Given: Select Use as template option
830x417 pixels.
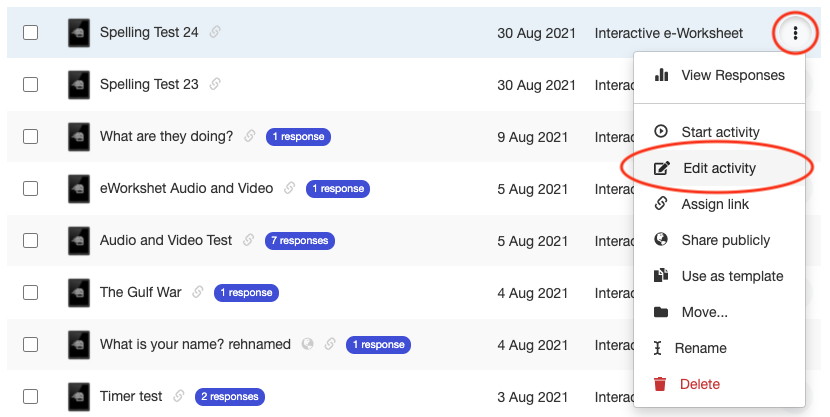Looking at the screenshot, I should 719,276.
